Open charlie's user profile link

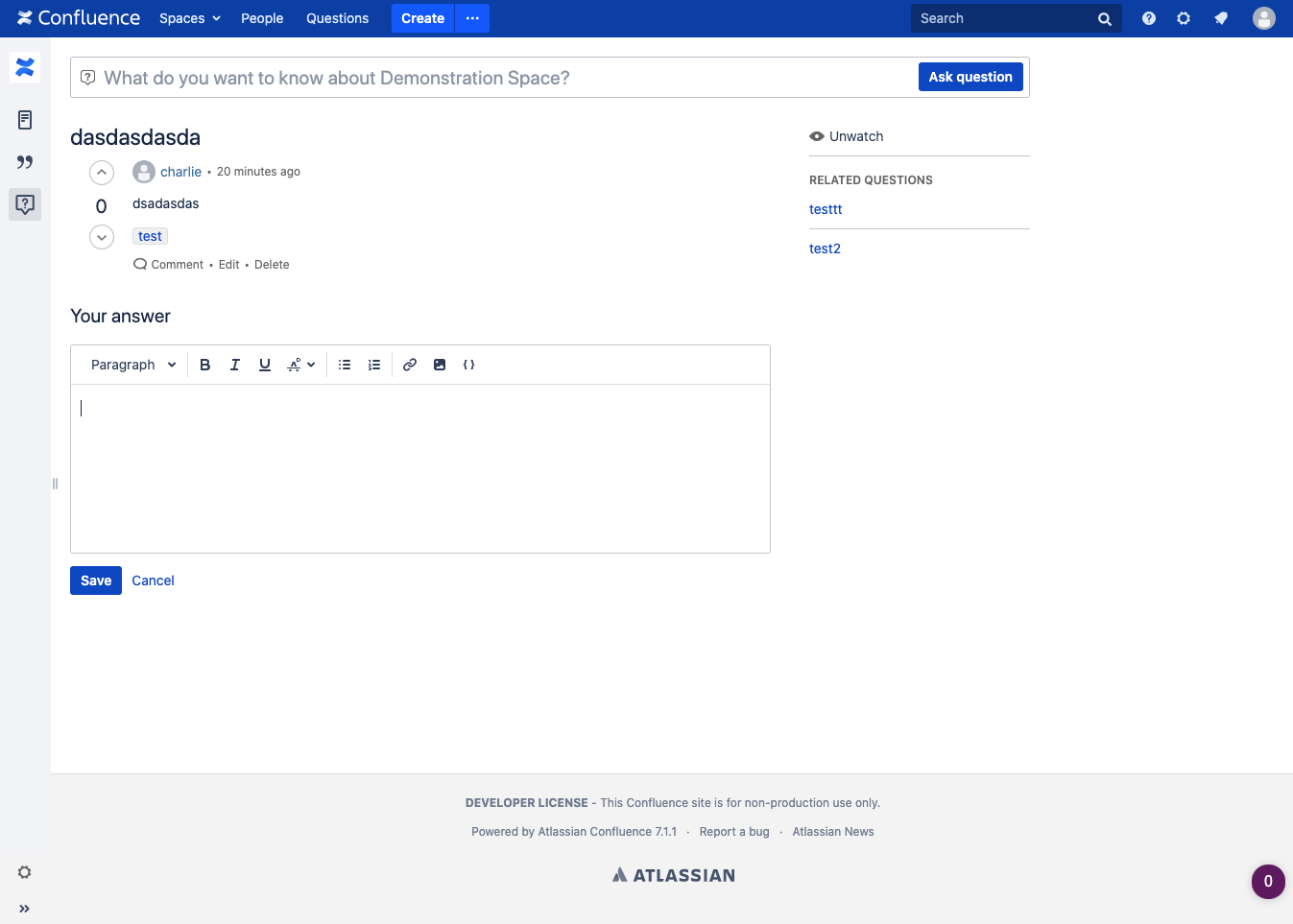pyautogui.click(x=180, y=172)
